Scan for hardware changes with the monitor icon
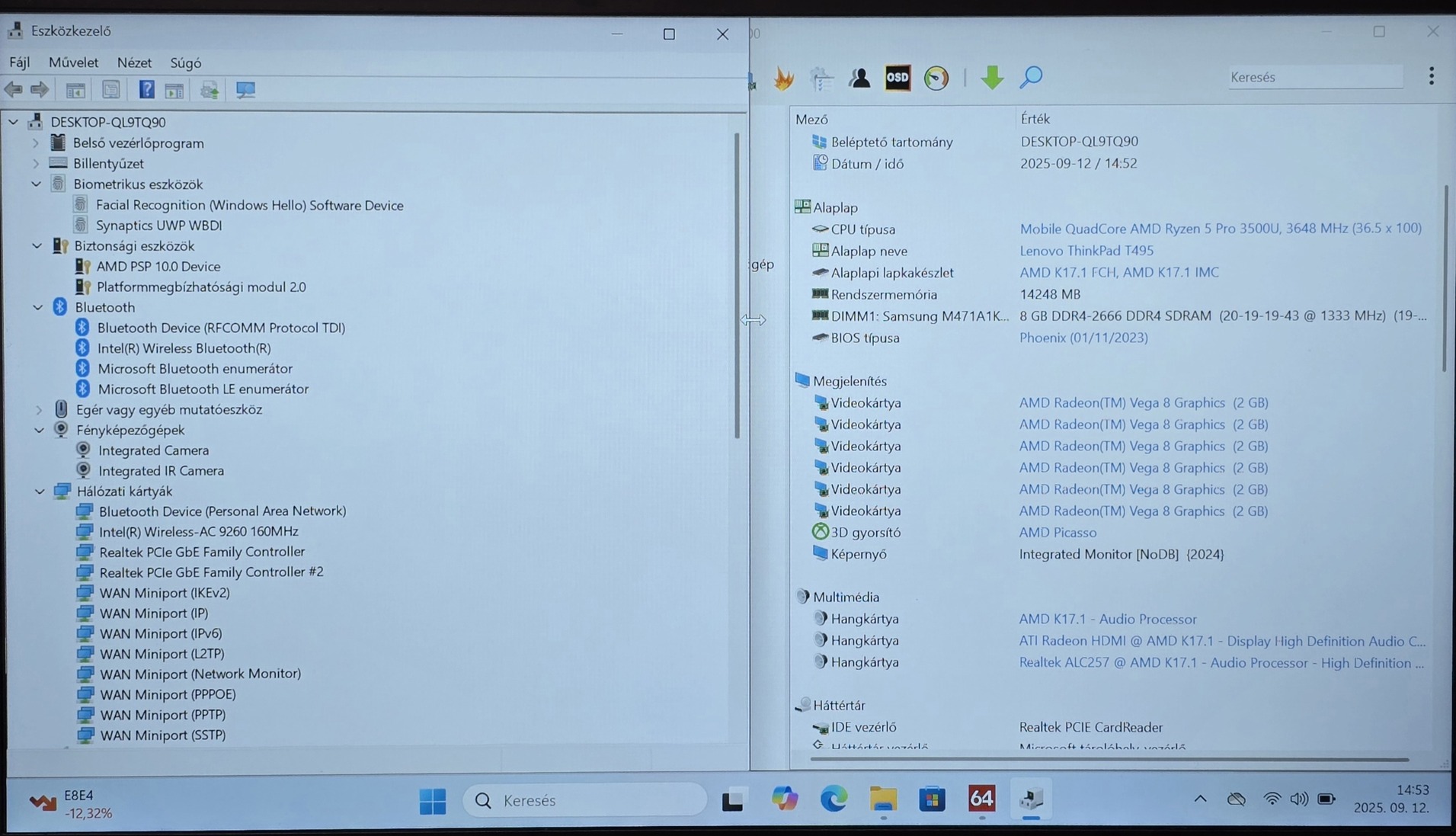Viewport: 1456px width, 836px height. tap(245, 90)
